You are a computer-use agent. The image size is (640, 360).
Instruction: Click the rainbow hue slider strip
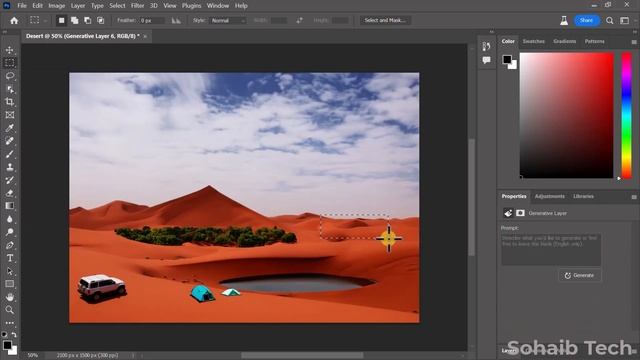627,116
